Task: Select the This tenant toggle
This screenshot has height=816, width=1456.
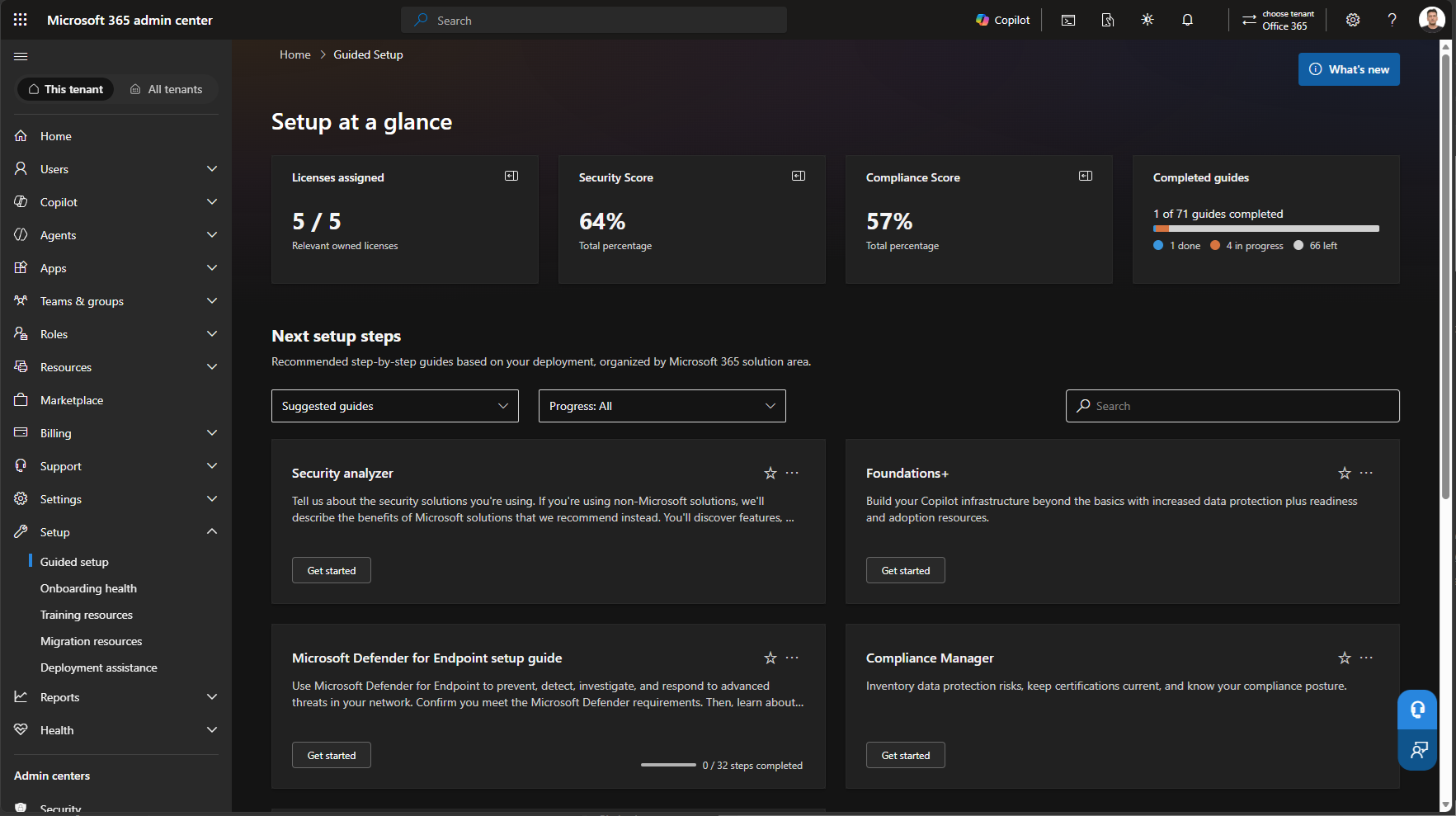Action: pyautogui.click(x=66, y=89)
